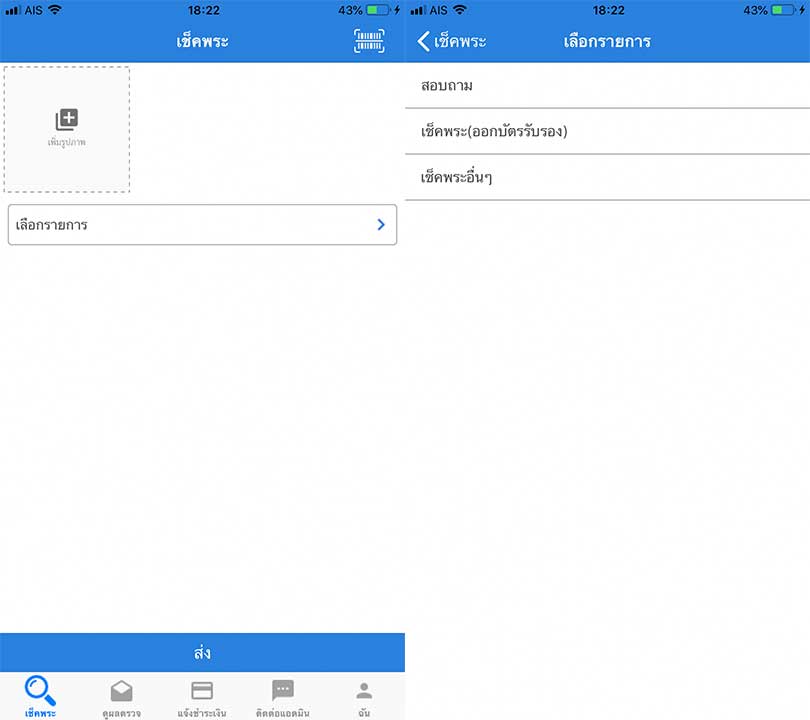This screenshot has height=720, width=810.
Task: Select the เช็คพระอื่นๆ option
Action: pyautogui.click(x=607, y=176)
